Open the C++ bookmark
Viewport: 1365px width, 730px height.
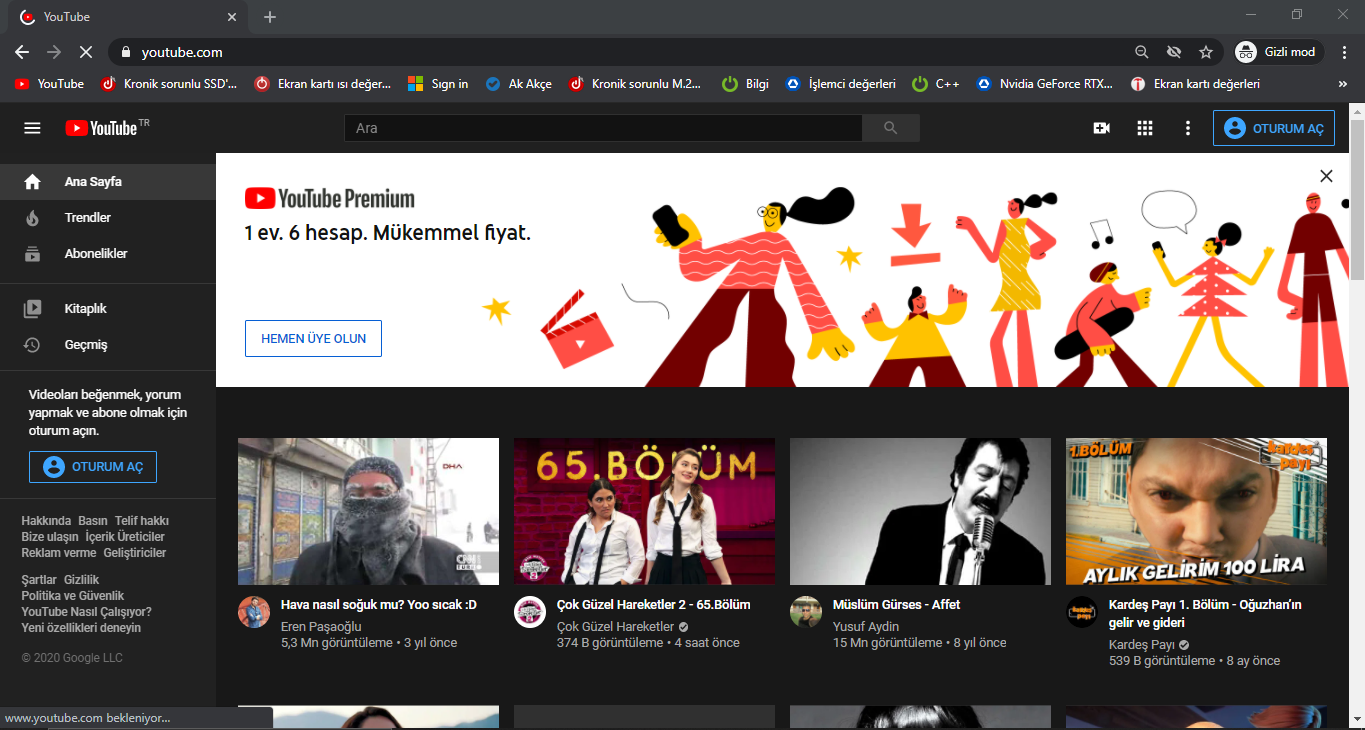[936, 84]
